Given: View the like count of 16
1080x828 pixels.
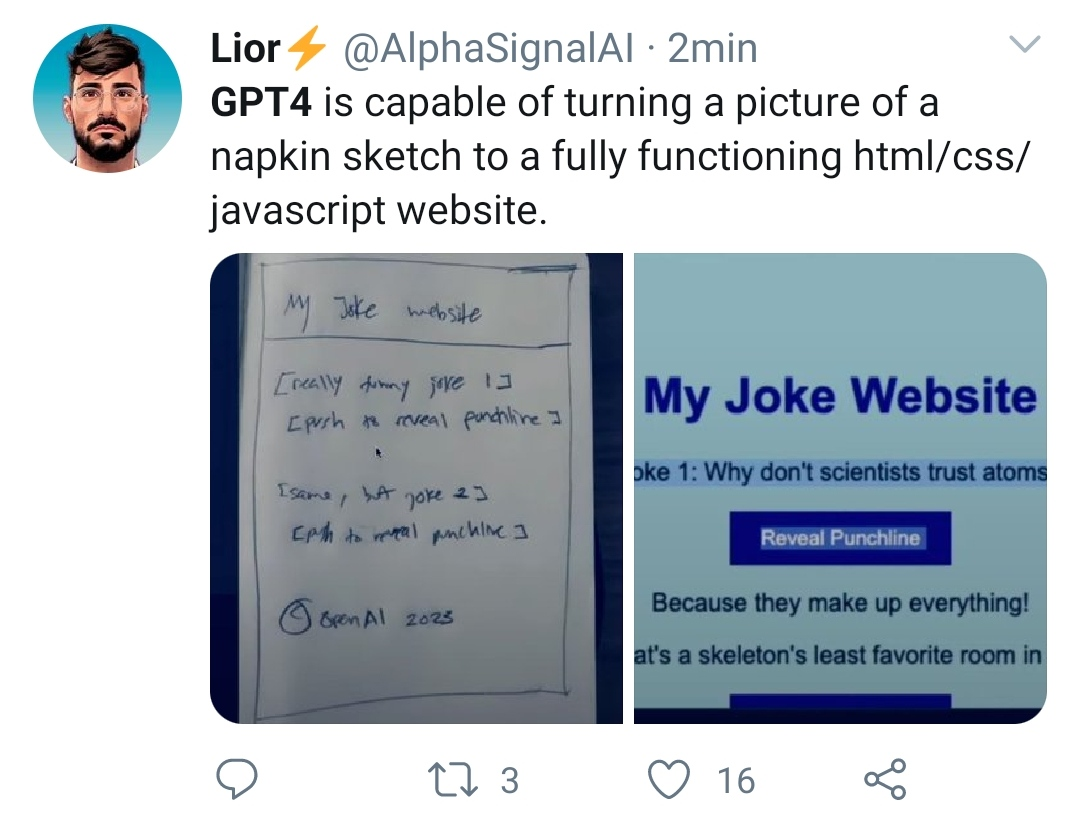Looking at the screenshot, I should (736, 780).
